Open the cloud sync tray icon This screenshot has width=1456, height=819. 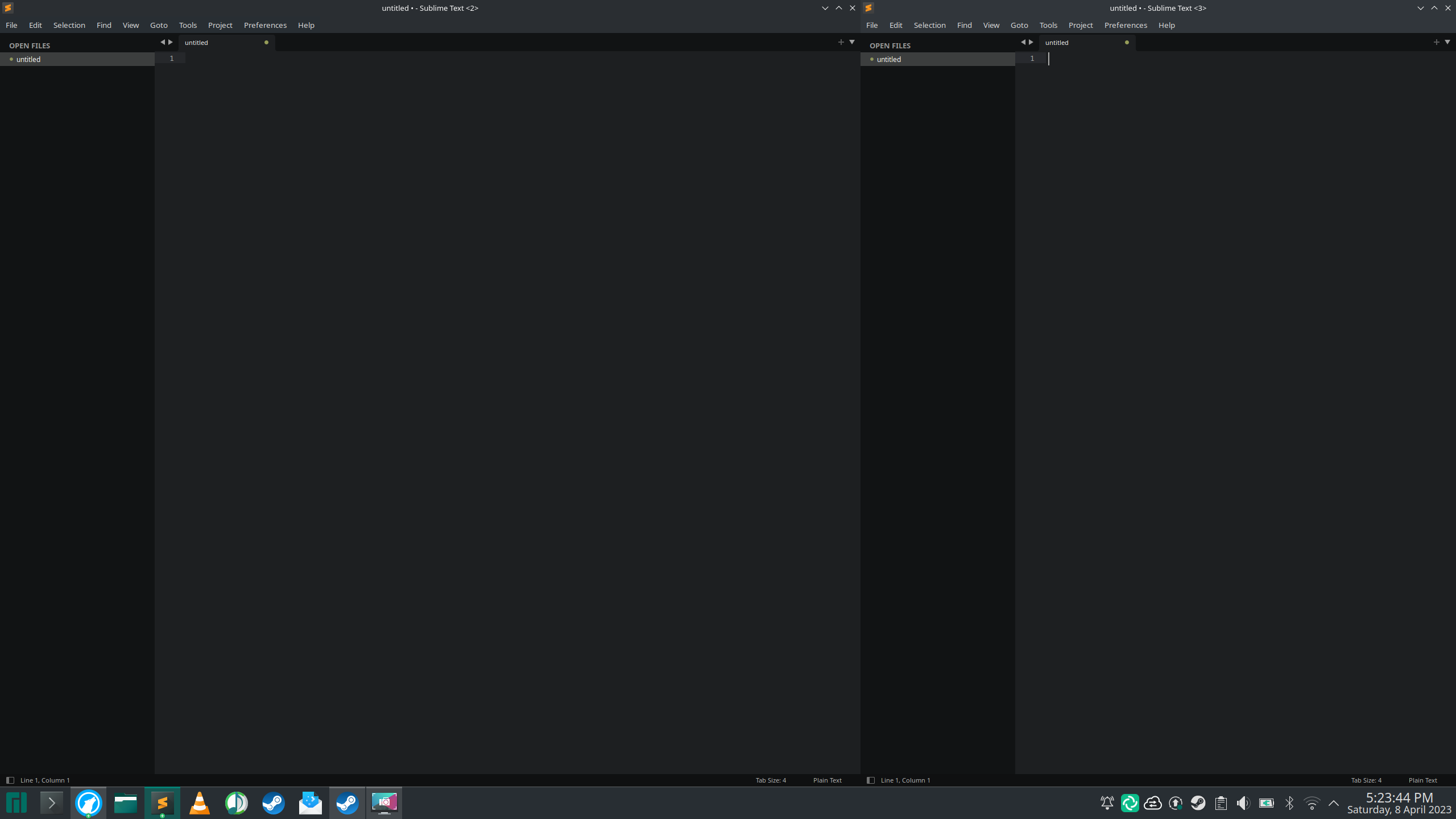tap(1153, 803)
